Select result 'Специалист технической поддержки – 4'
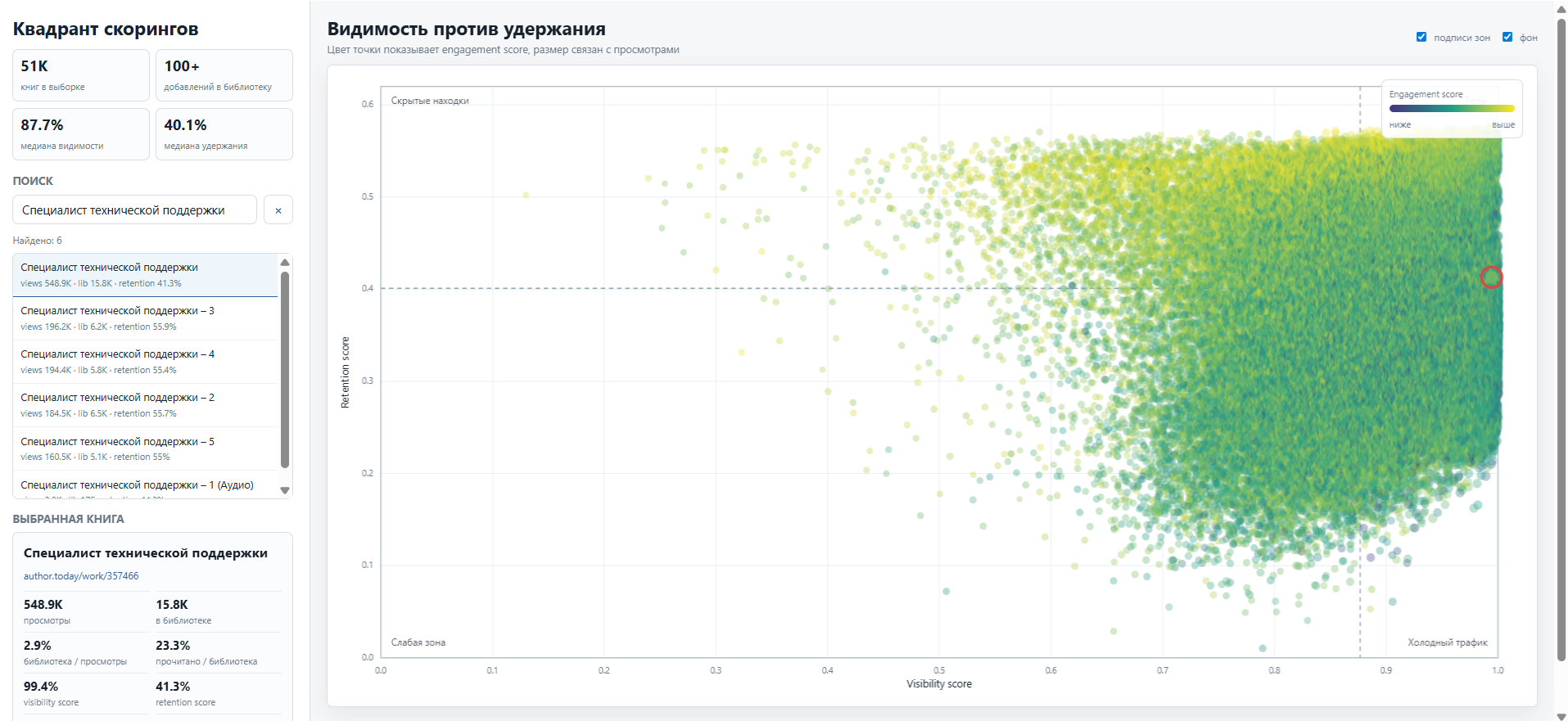Image resolution: width=1568 pixels, height=721 pixels. [x=146, y=362]
